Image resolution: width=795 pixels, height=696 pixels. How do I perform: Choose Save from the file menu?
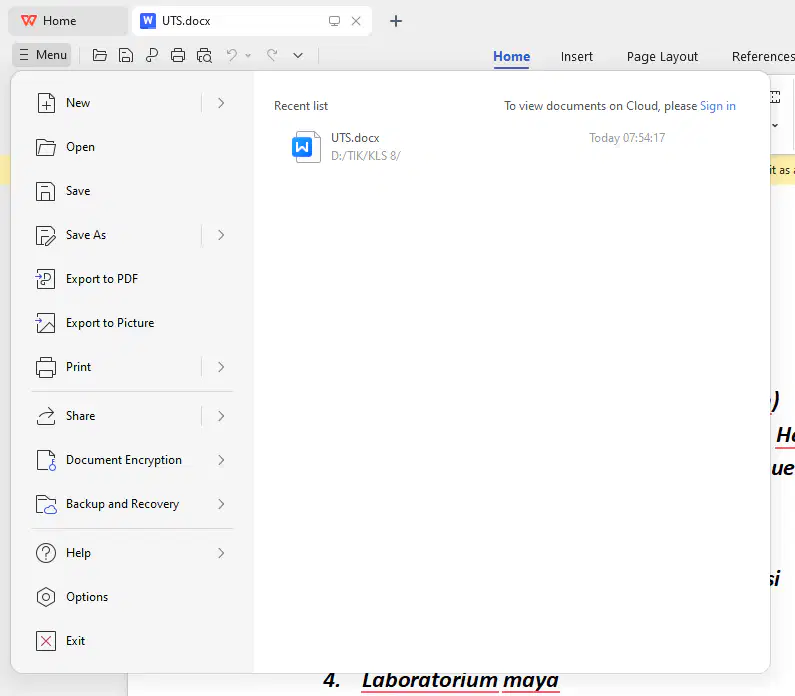click(x=132, y=191)
